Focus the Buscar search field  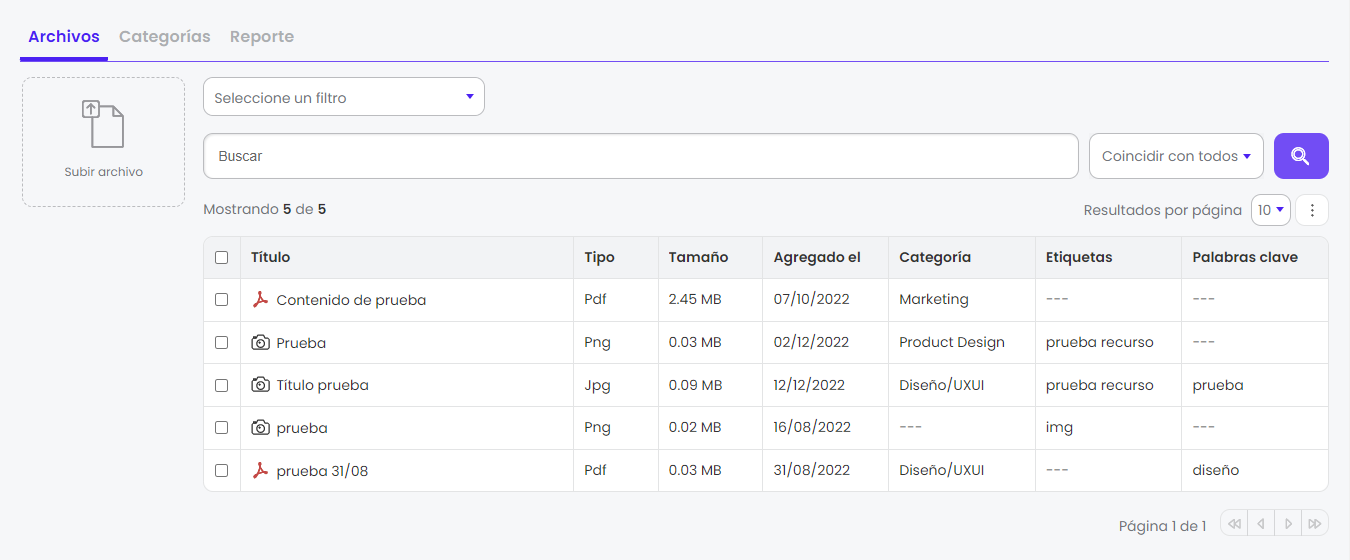(640, 156)
